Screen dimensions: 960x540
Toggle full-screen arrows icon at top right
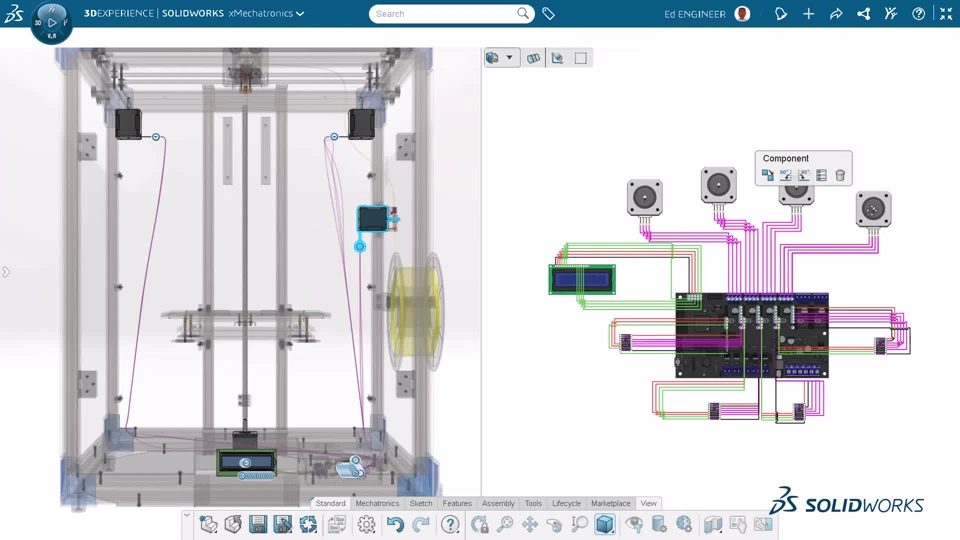tap(946, 13)
